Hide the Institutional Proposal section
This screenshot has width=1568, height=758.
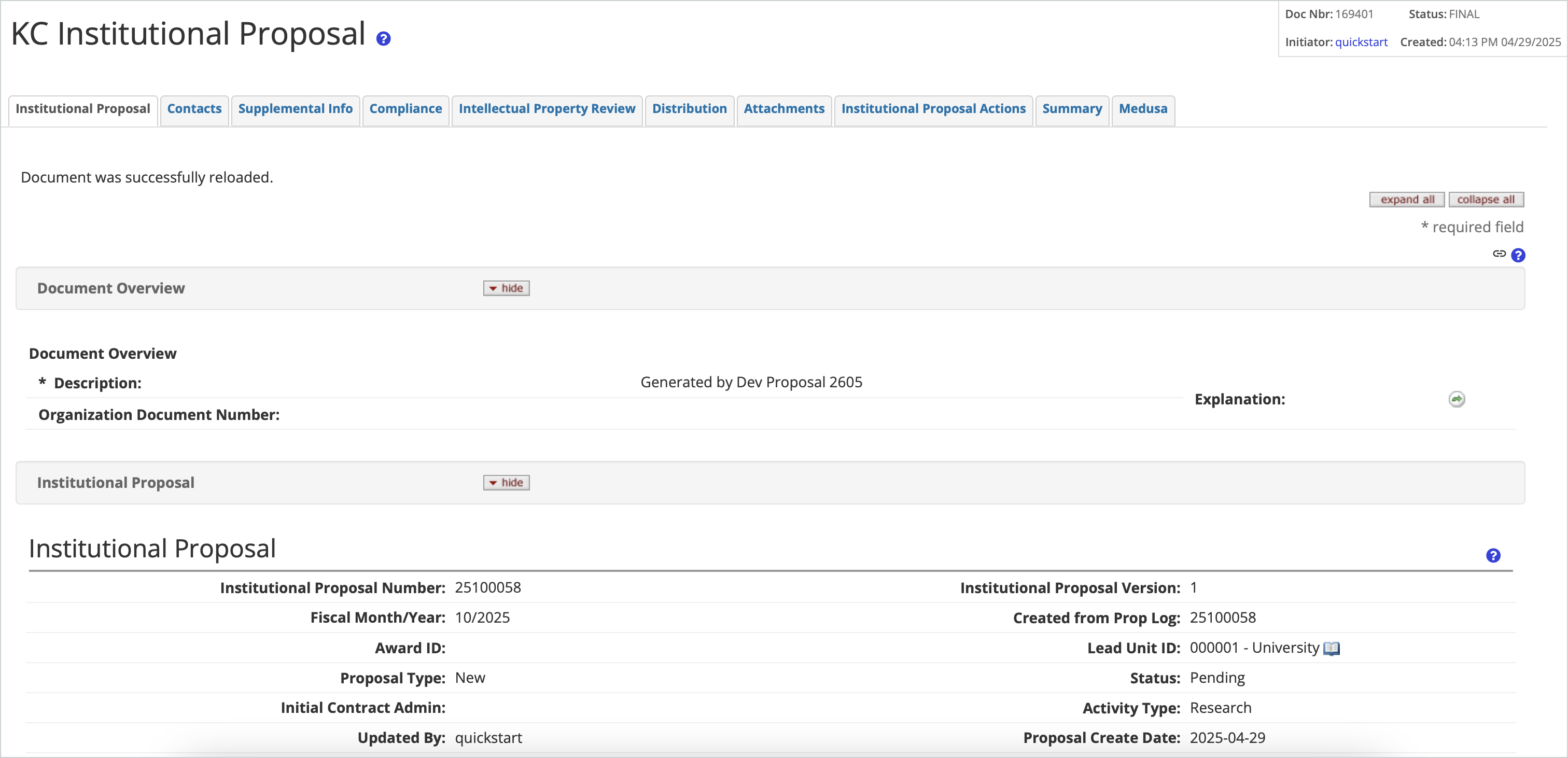point(506,482)
